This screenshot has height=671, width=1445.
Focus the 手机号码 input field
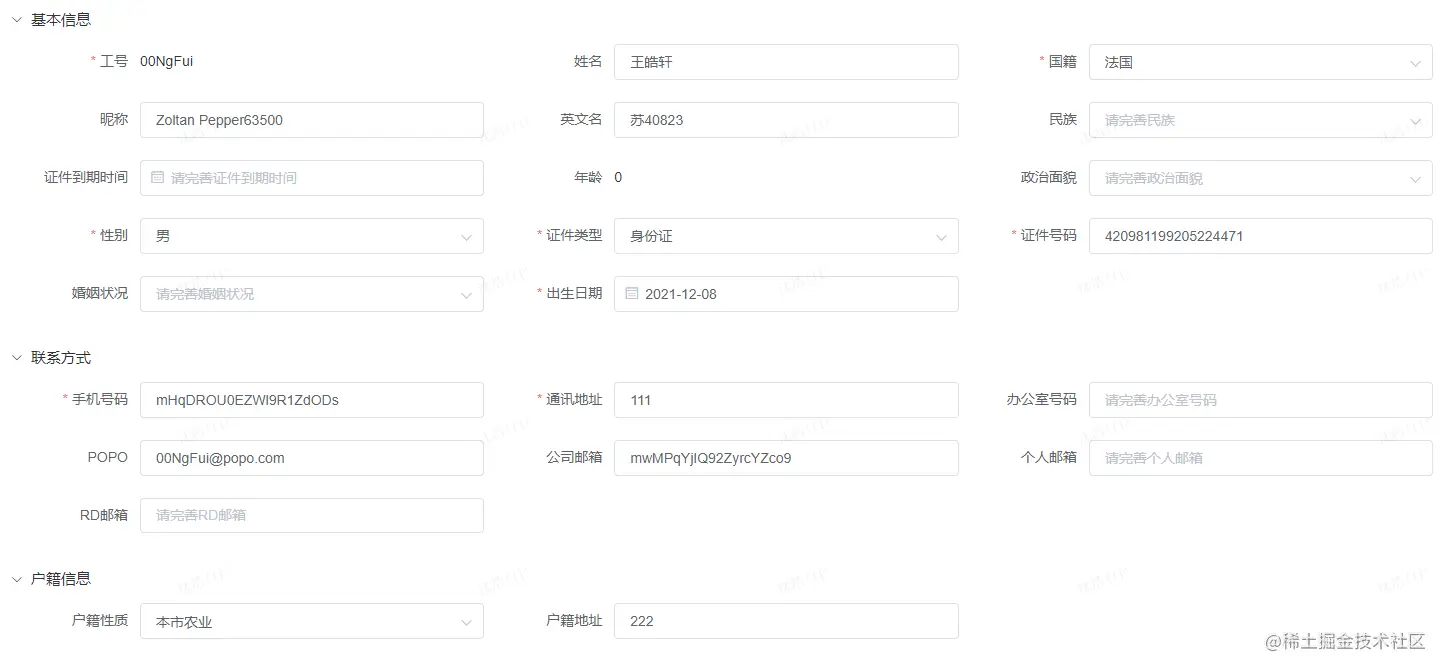312,400
